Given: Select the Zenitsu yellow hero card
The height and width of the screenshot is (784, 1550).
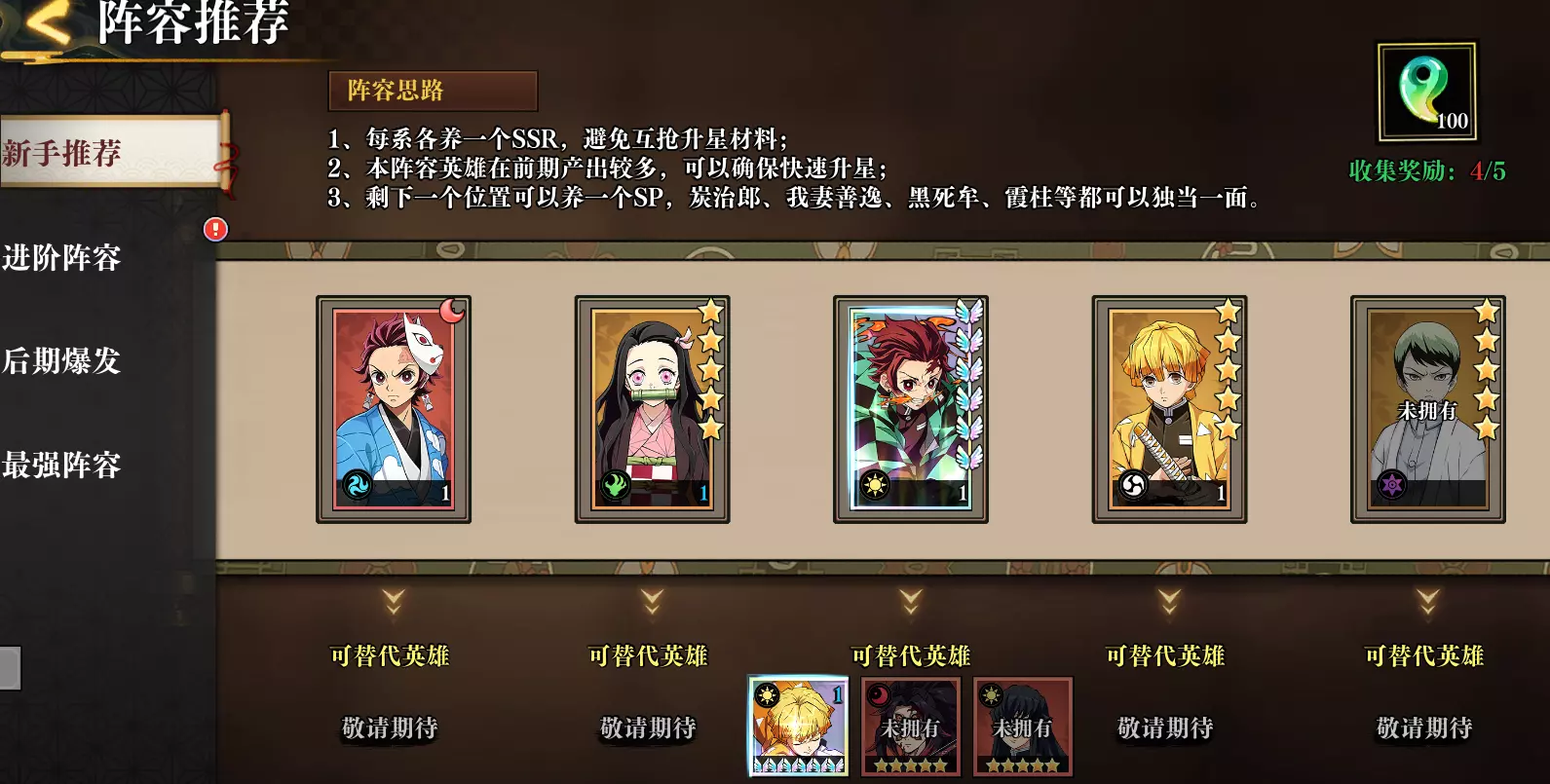Looking at the screenshot, I should (x=1169, y=409).
